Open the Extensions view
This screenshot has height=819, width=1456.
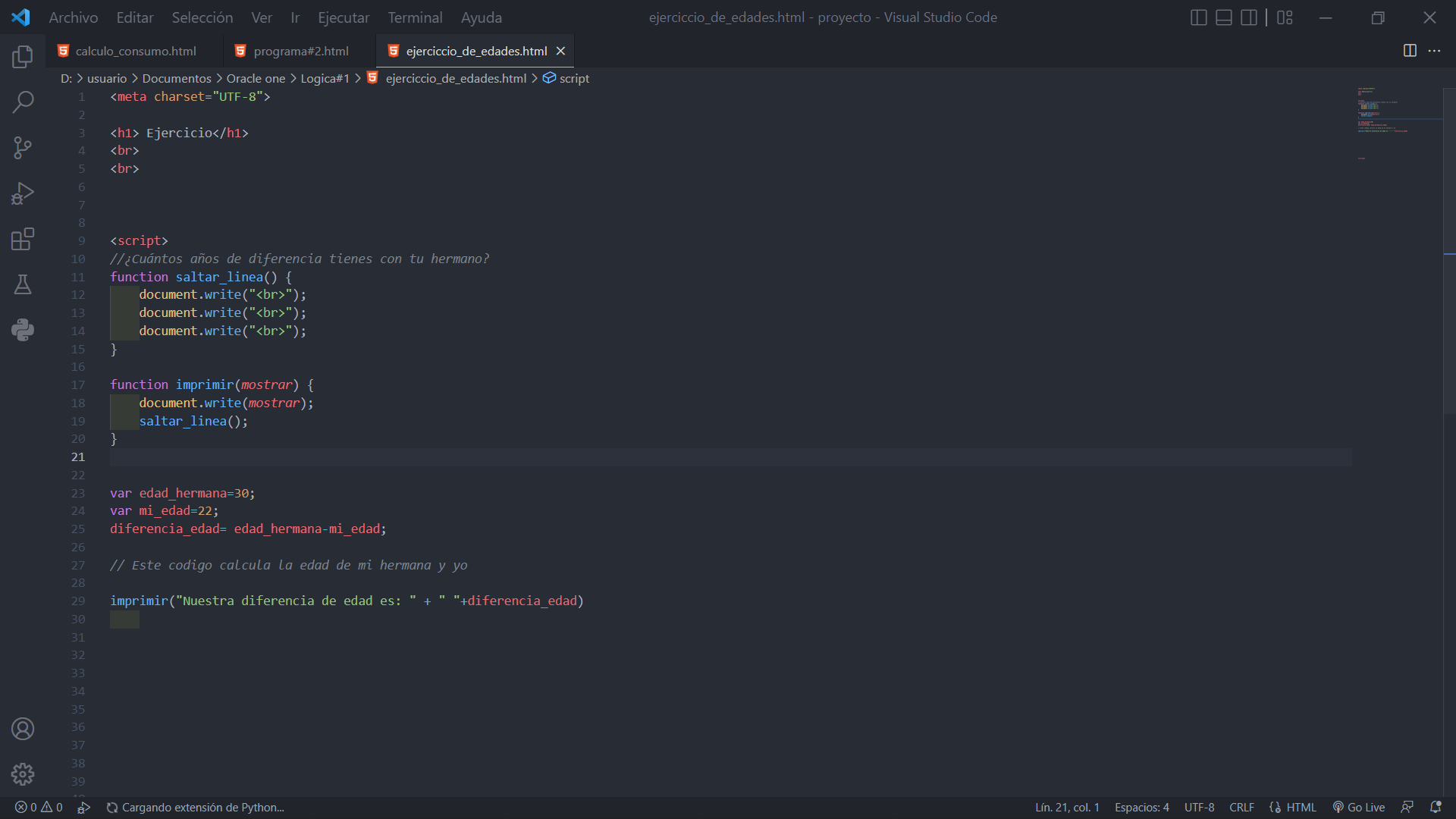point(23,239)
